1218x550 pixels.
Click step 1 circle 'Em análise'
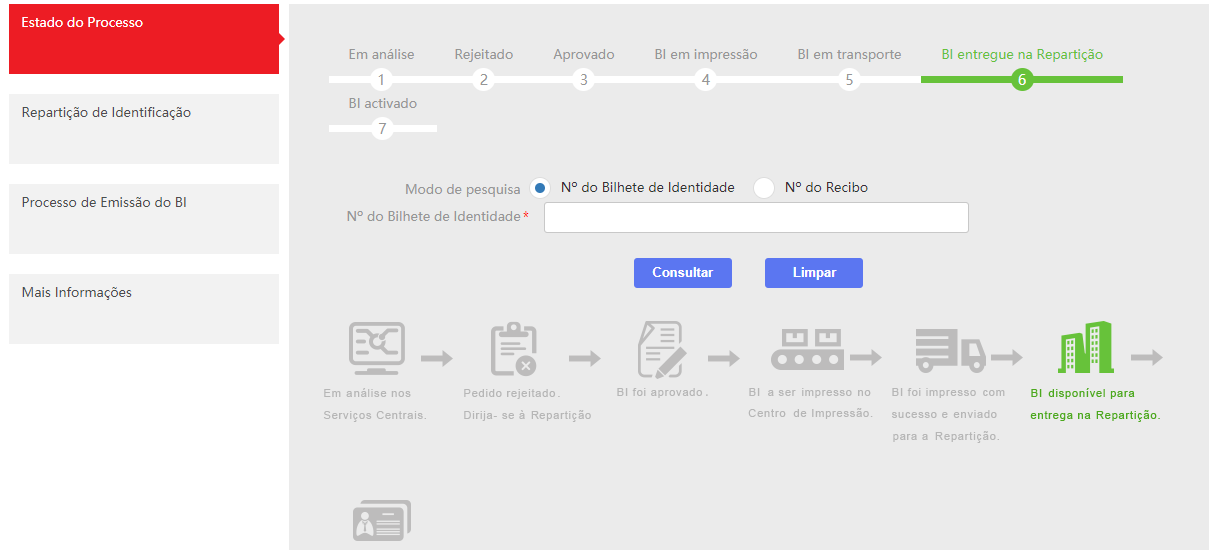pos(381,80)
